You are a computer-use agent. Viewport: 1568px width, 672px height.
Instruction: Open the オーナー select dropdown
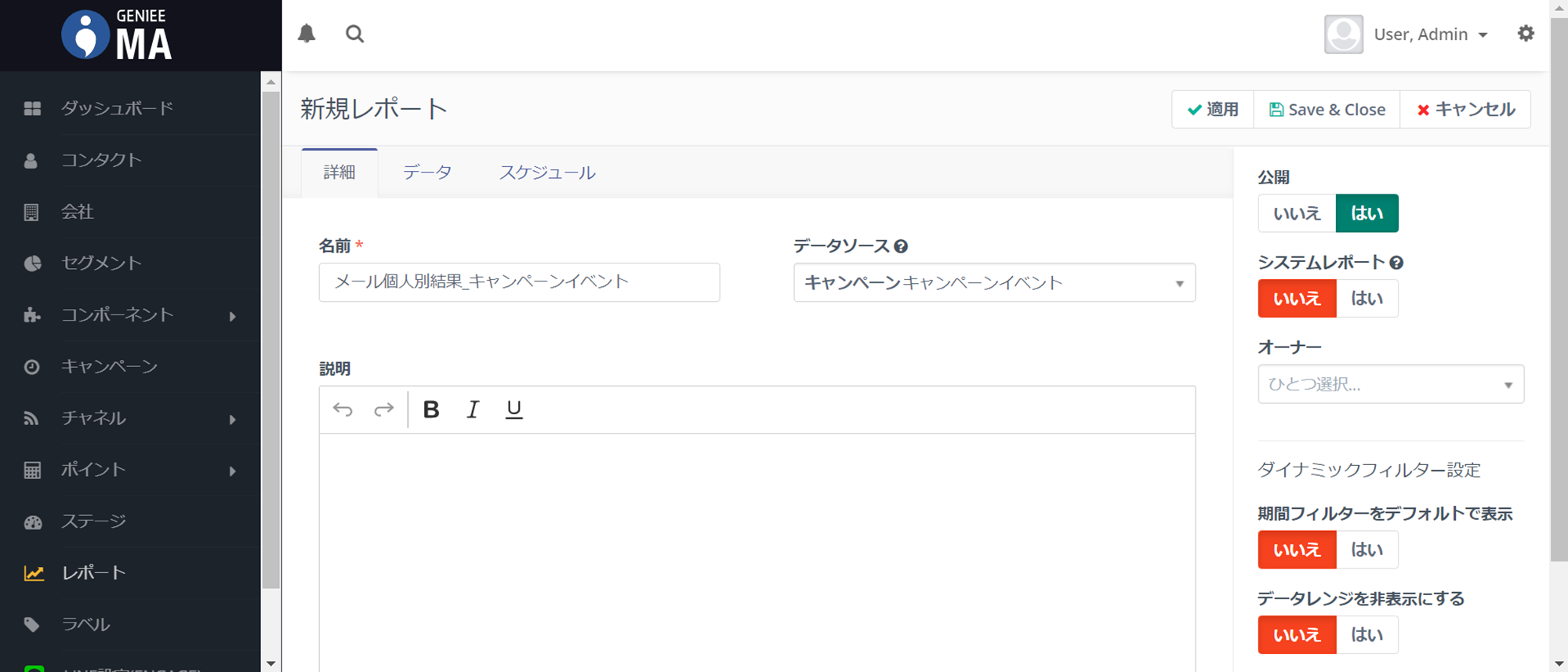(x=1391, y=384)
